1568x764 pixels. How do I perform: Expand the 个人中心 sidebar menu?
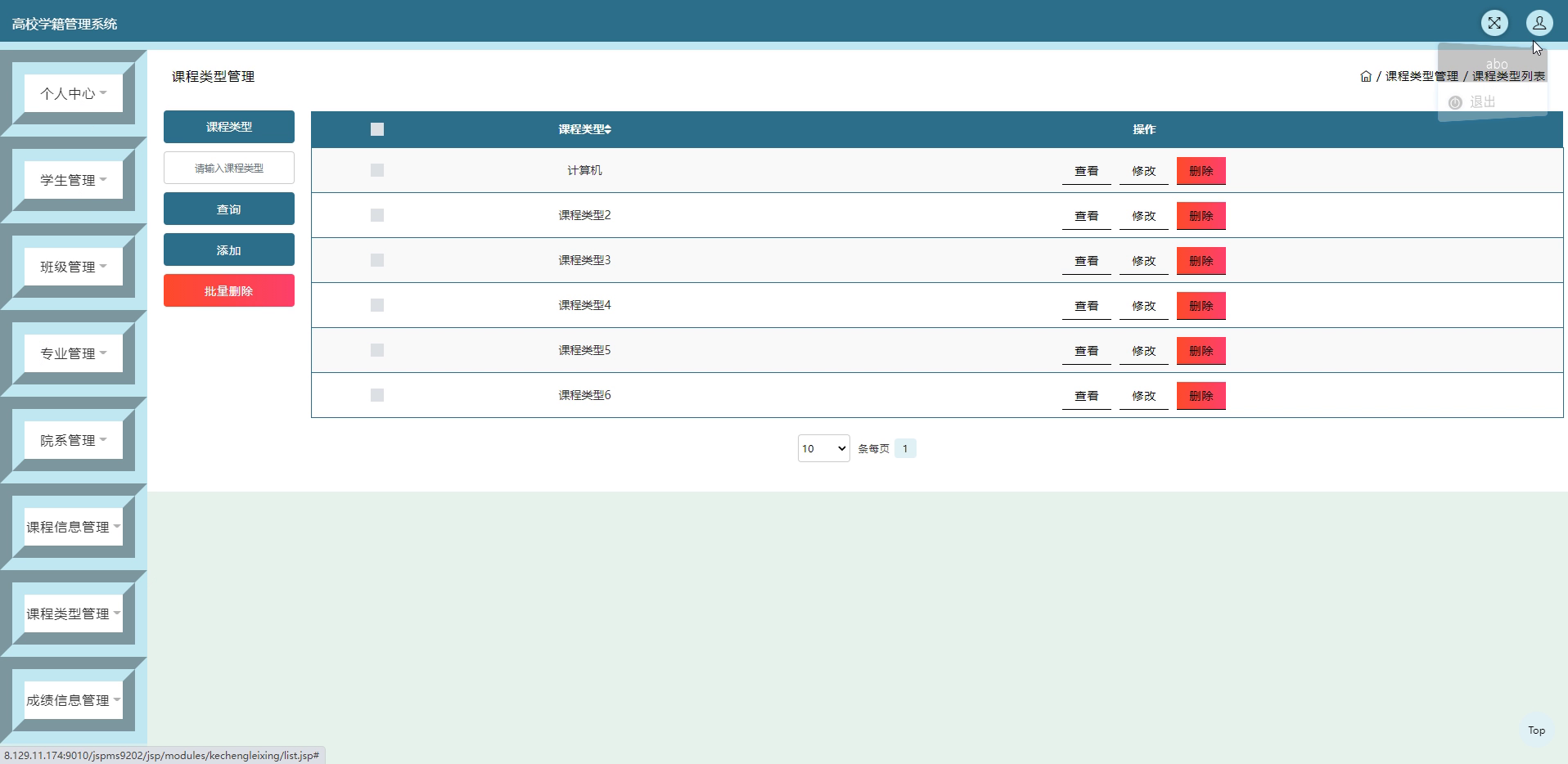(x=74, y=93)
